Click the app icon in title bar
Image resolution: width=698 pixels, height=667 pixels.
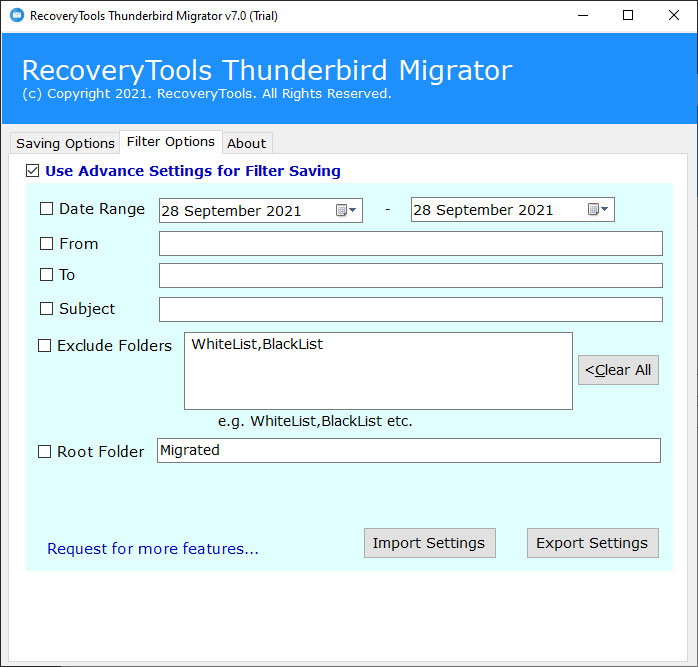click(14, 15)
